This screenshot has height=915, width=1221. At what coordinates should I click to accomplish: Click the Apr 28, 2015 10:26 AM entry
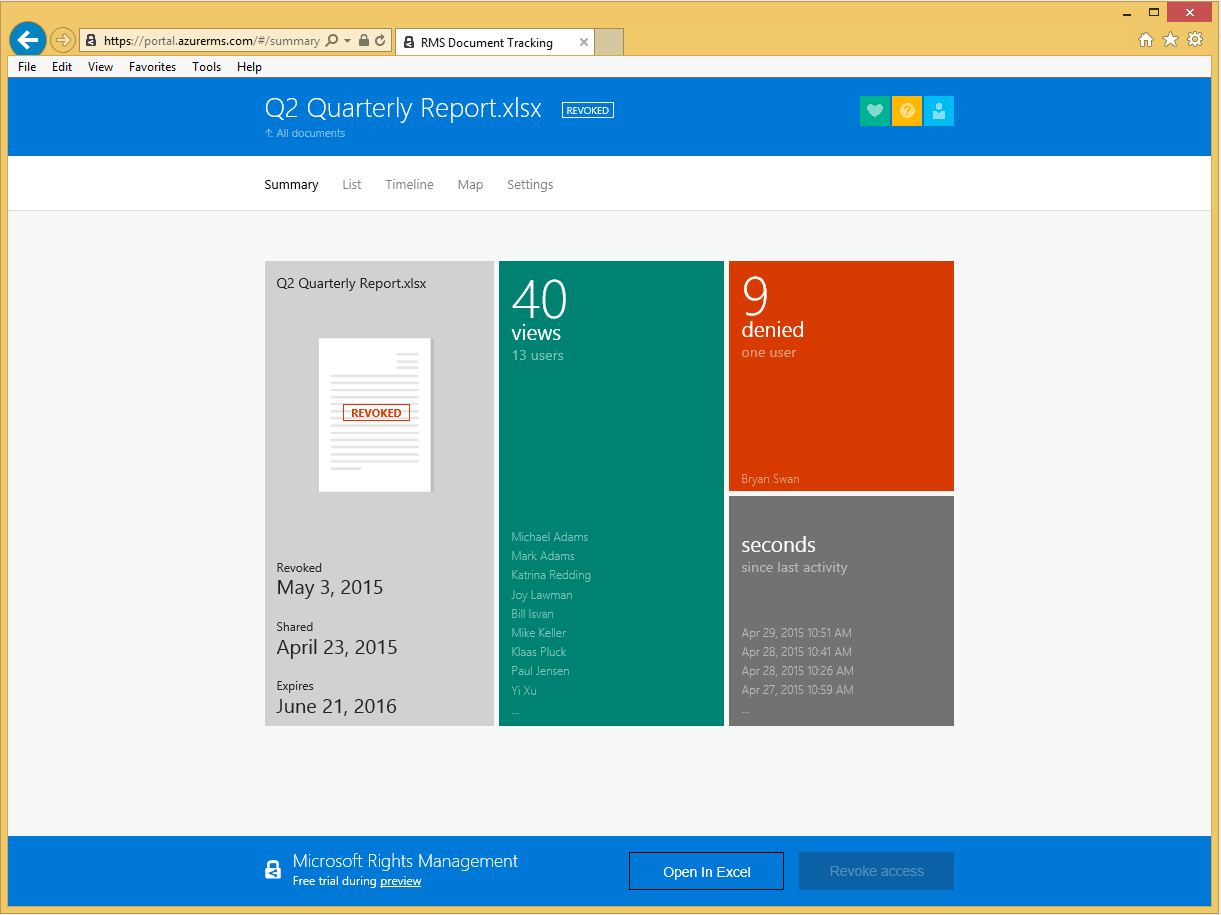tap(797, 671)
